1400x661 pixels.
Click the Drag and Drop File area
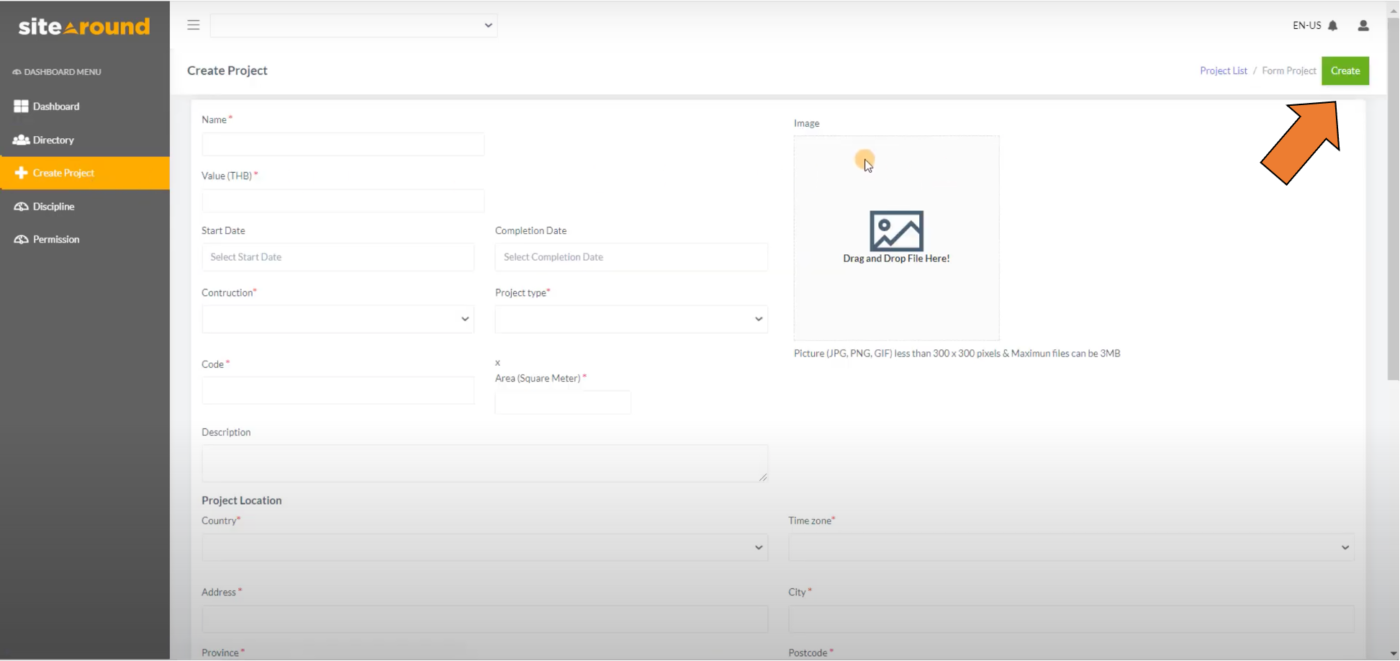[895, 237]
